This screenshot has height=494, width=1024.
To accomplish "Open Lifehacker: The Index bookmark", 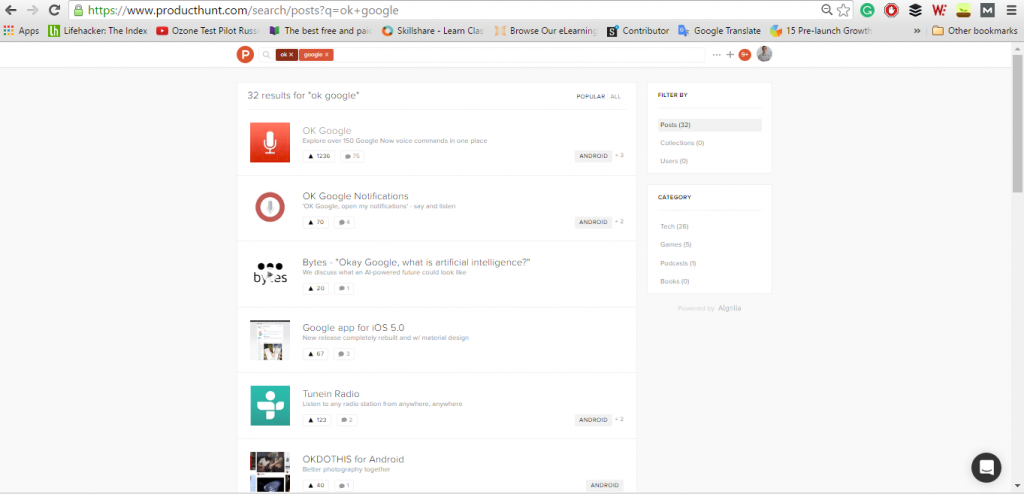I will [x=98, y=31].
